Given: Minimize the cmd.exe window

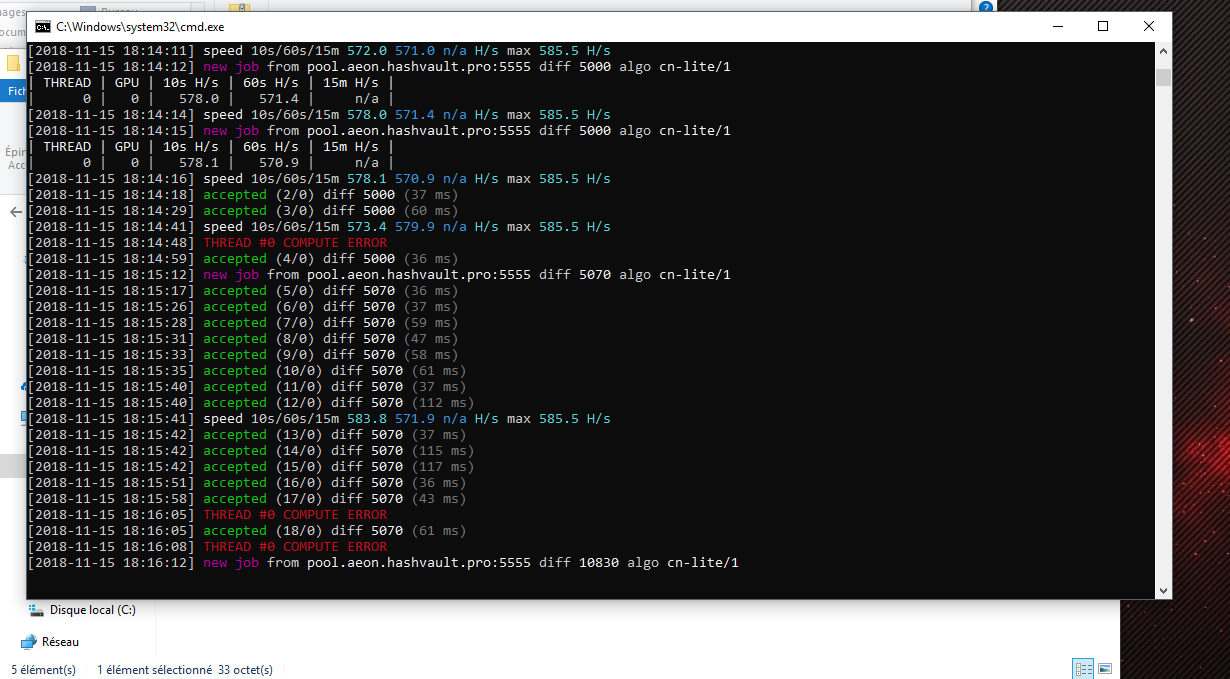Looking at the screenshot, I should click(x=1056, y=26).
